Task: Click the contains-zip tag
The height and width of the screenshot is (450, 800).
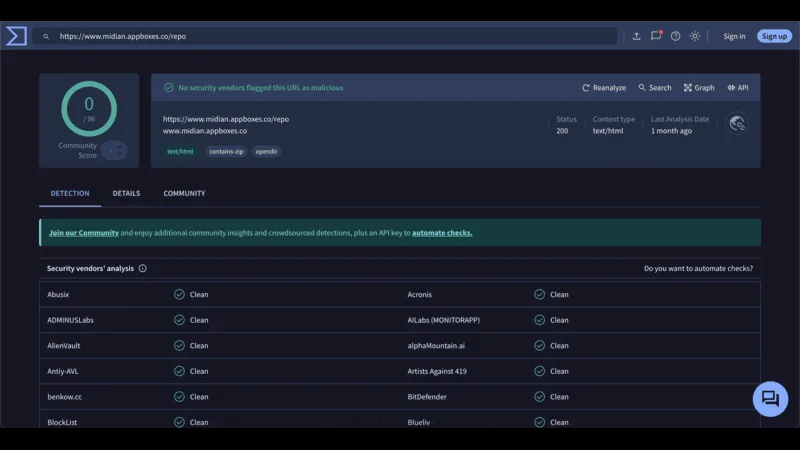Action: [x=225, y=151]
